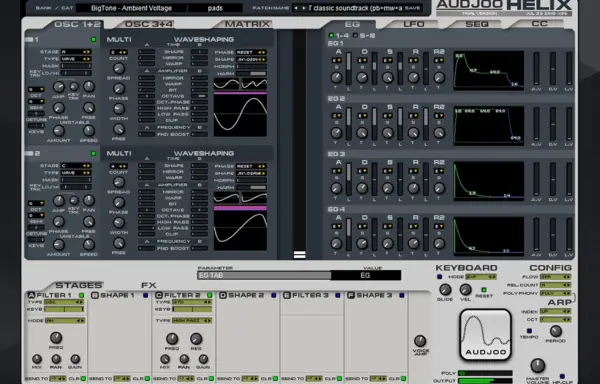Click EG 2 Decay time knob
Image resolution: width=600 pixels, height=384 pixels.
point(362,133)
